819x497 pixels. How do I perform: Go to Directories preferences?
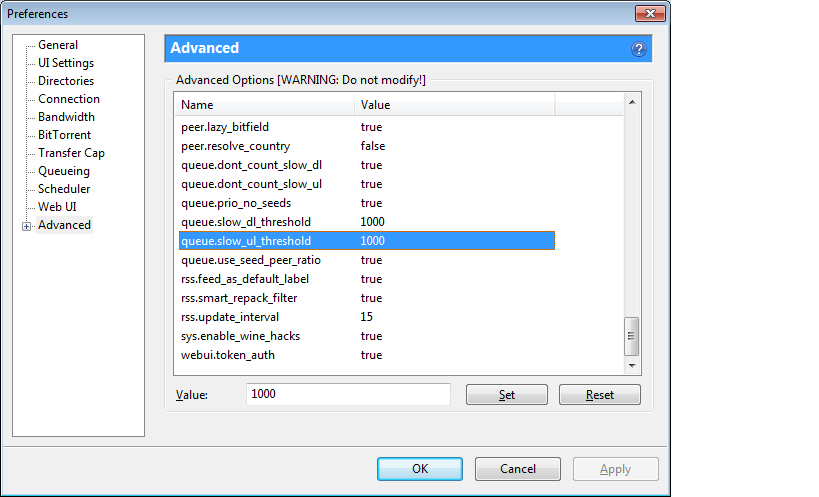coord(66,81)
